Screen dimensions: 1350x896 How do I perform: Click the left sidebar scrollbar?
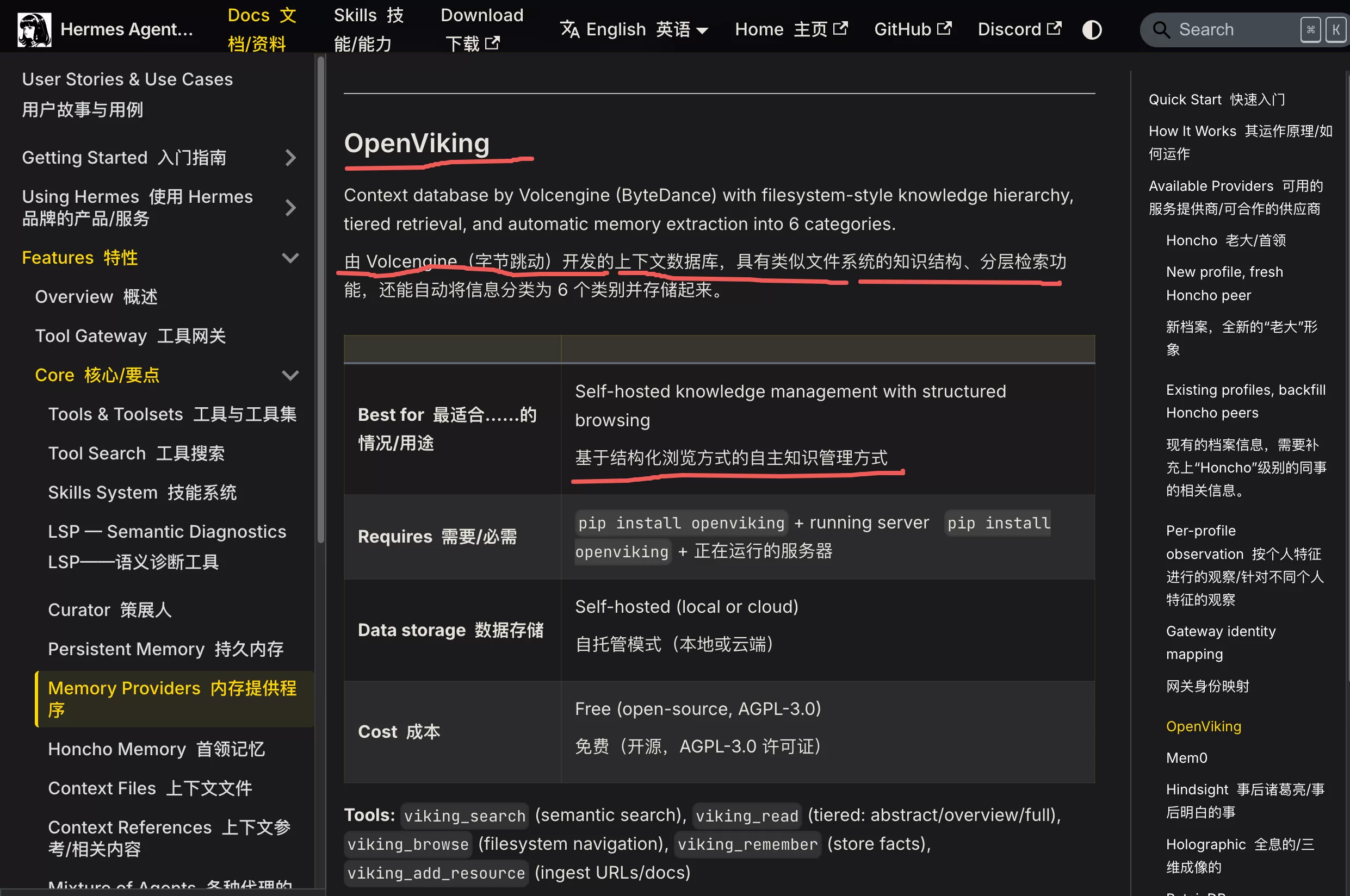click(x=321, y=300)
